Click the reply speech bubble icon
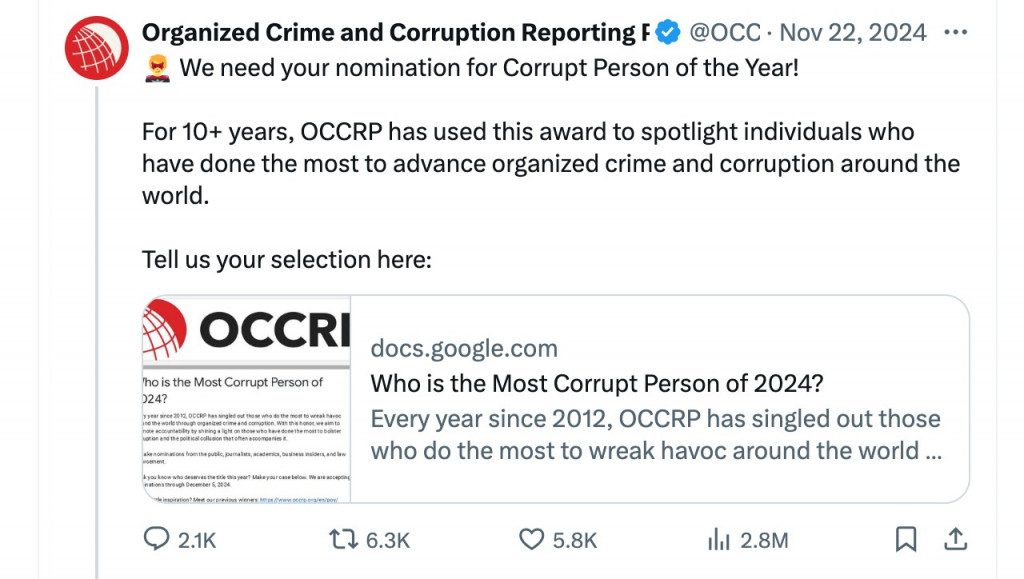This screenshot has width=1024, height=579. [156, 540]
